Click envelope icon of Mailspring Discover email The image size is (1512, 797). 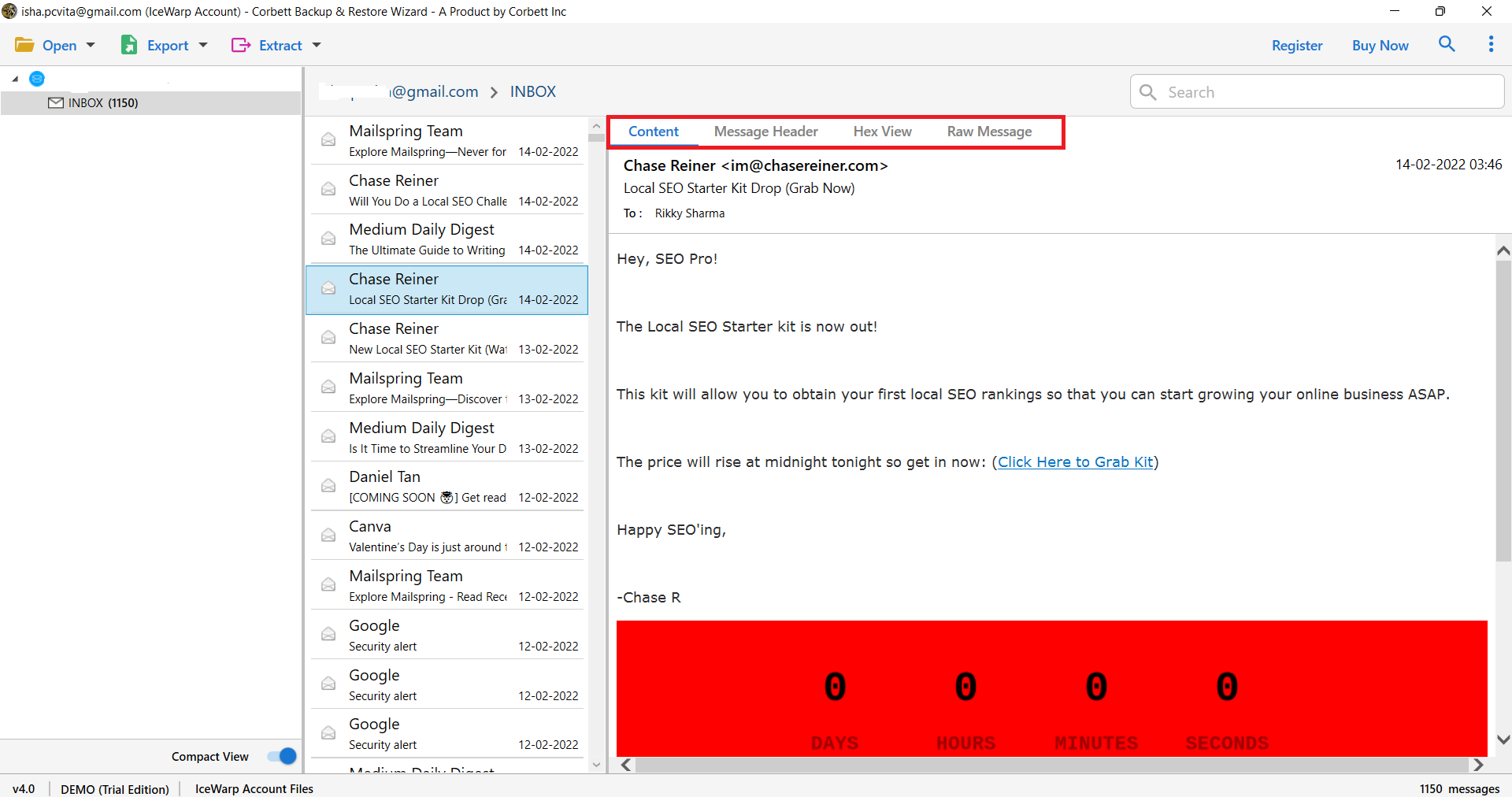tap(328, 387)
